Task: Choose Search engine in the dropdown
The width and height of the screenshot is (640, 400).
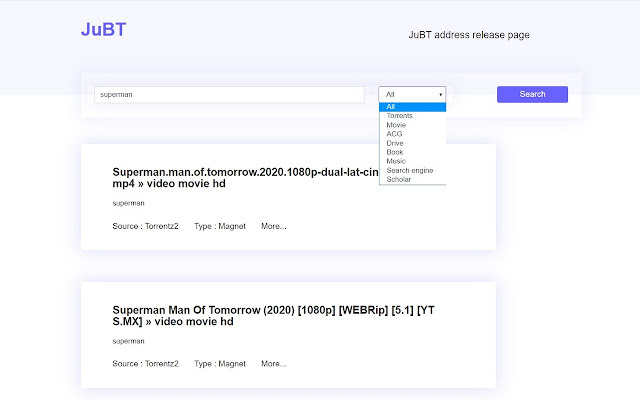Action: tap(407, 170)
